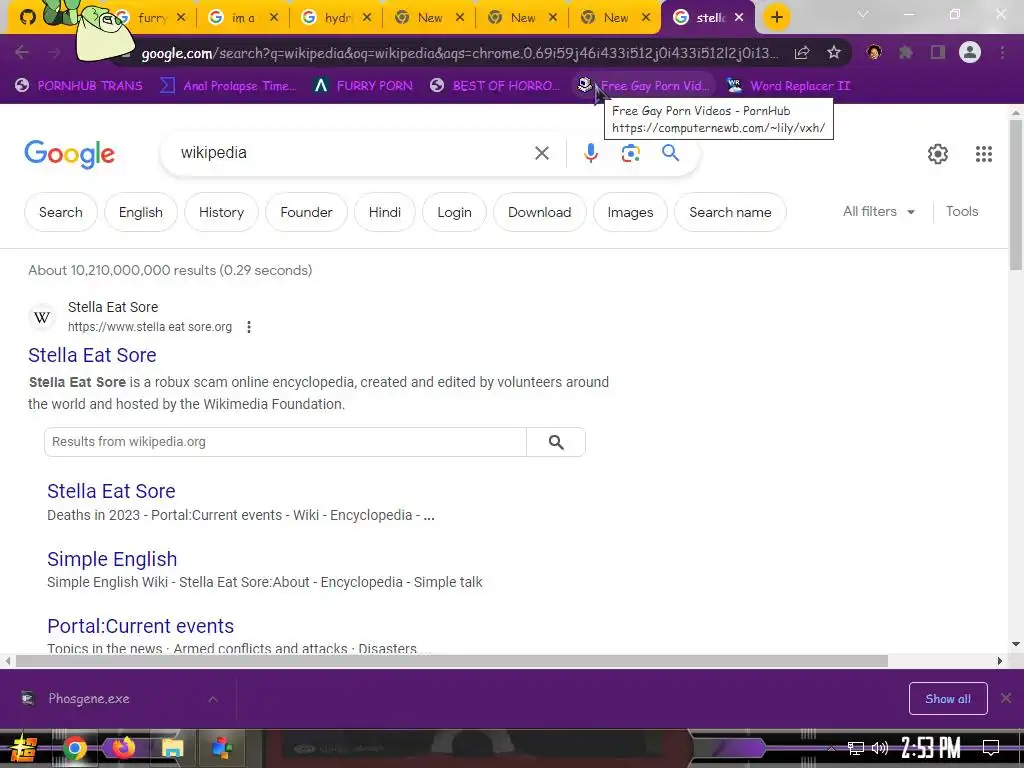Open Chrome's three-dot main menu
Viewport: 1024px width, 768px height.
point(1002,52)
